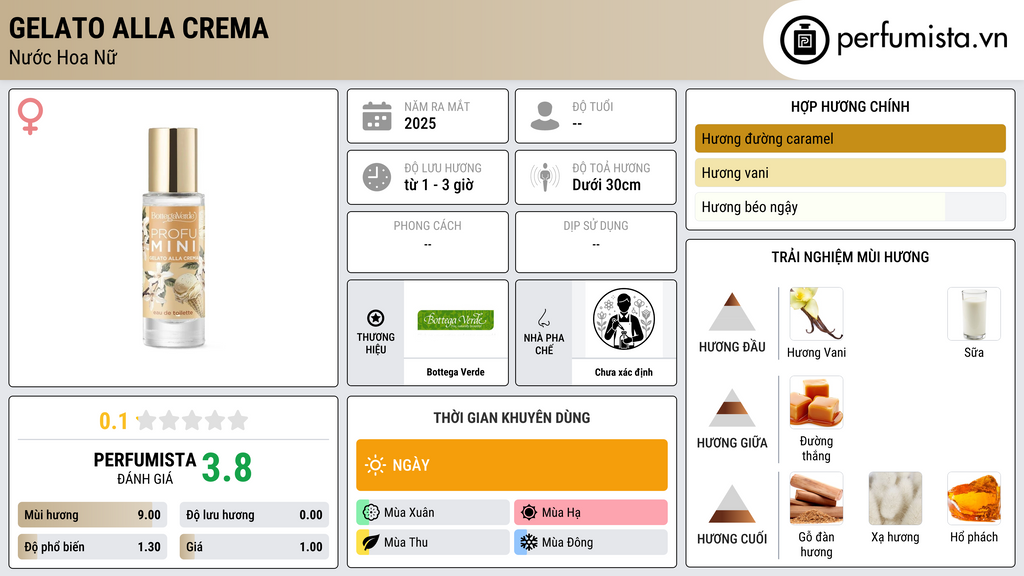Click the Hợp hương chính heading

point(850,106)
